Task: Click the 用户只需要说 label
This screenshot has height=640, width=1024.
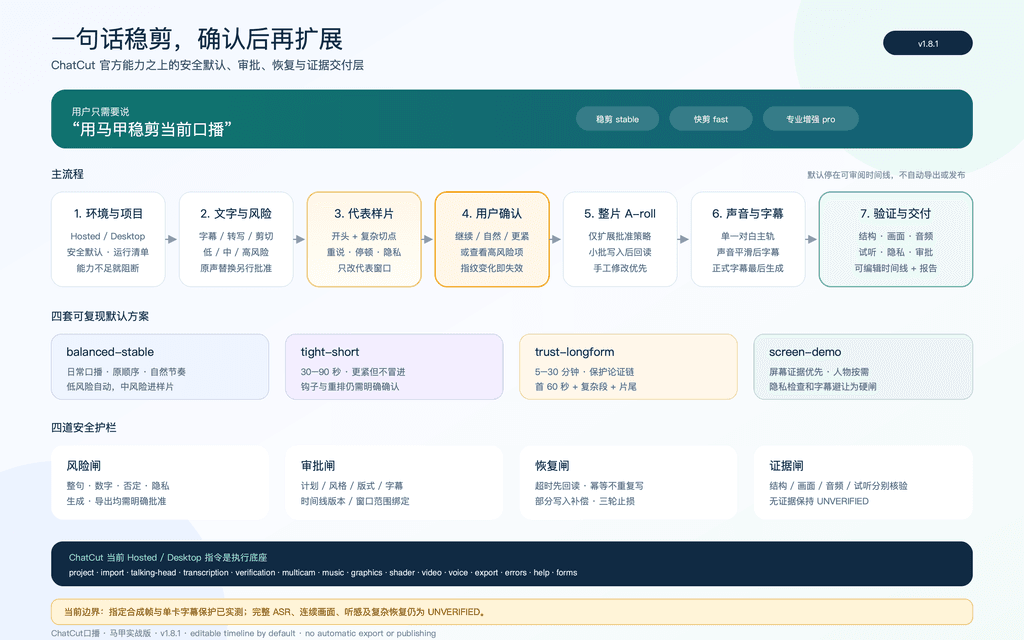Action: 100,112
